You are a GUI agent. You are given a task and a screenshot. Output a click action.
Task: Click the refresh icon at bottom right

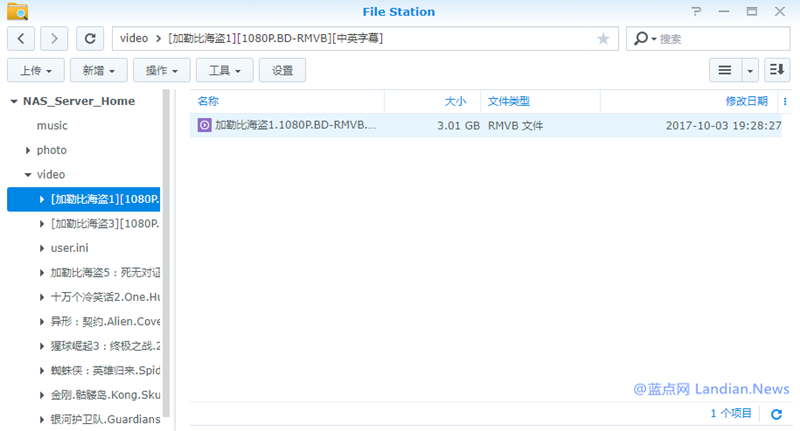pyautogui.click(x=777, y=413)
